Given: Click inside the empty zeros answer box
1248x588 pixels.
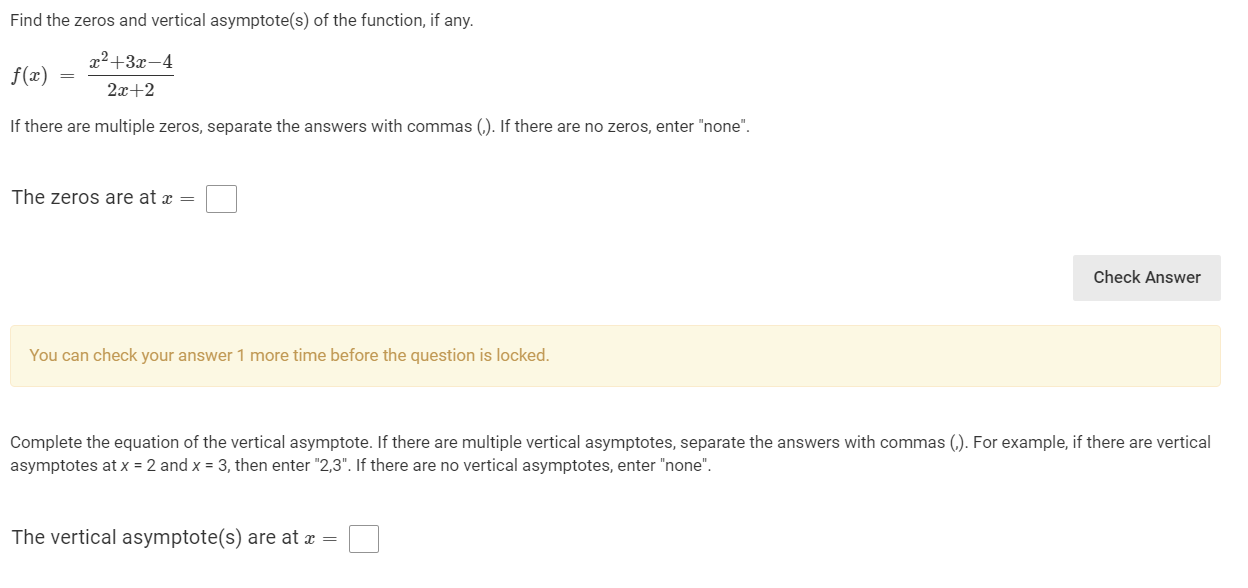Looking at the screenshot, I should click(x=221, y=198).
